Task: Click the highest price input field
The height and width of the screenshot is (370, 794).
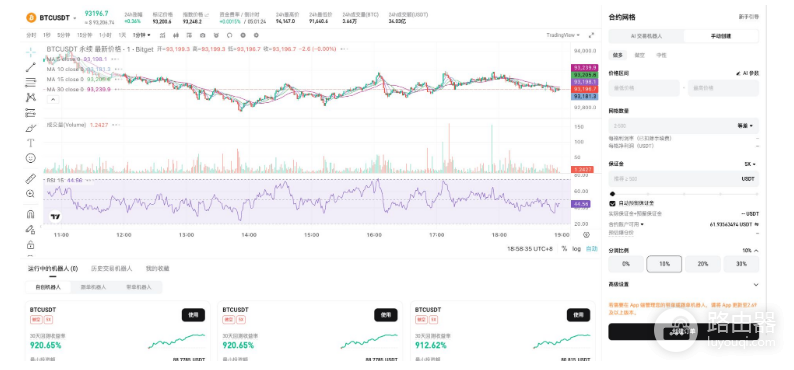Action: point(724,88)
